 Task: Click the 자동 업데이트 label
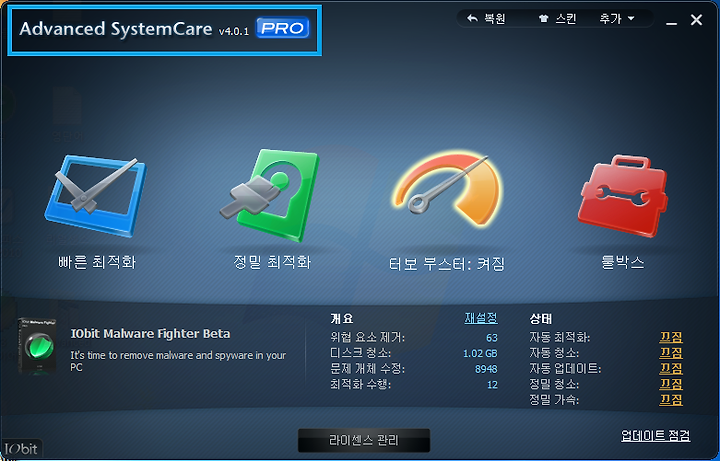(x=565, y=369)
